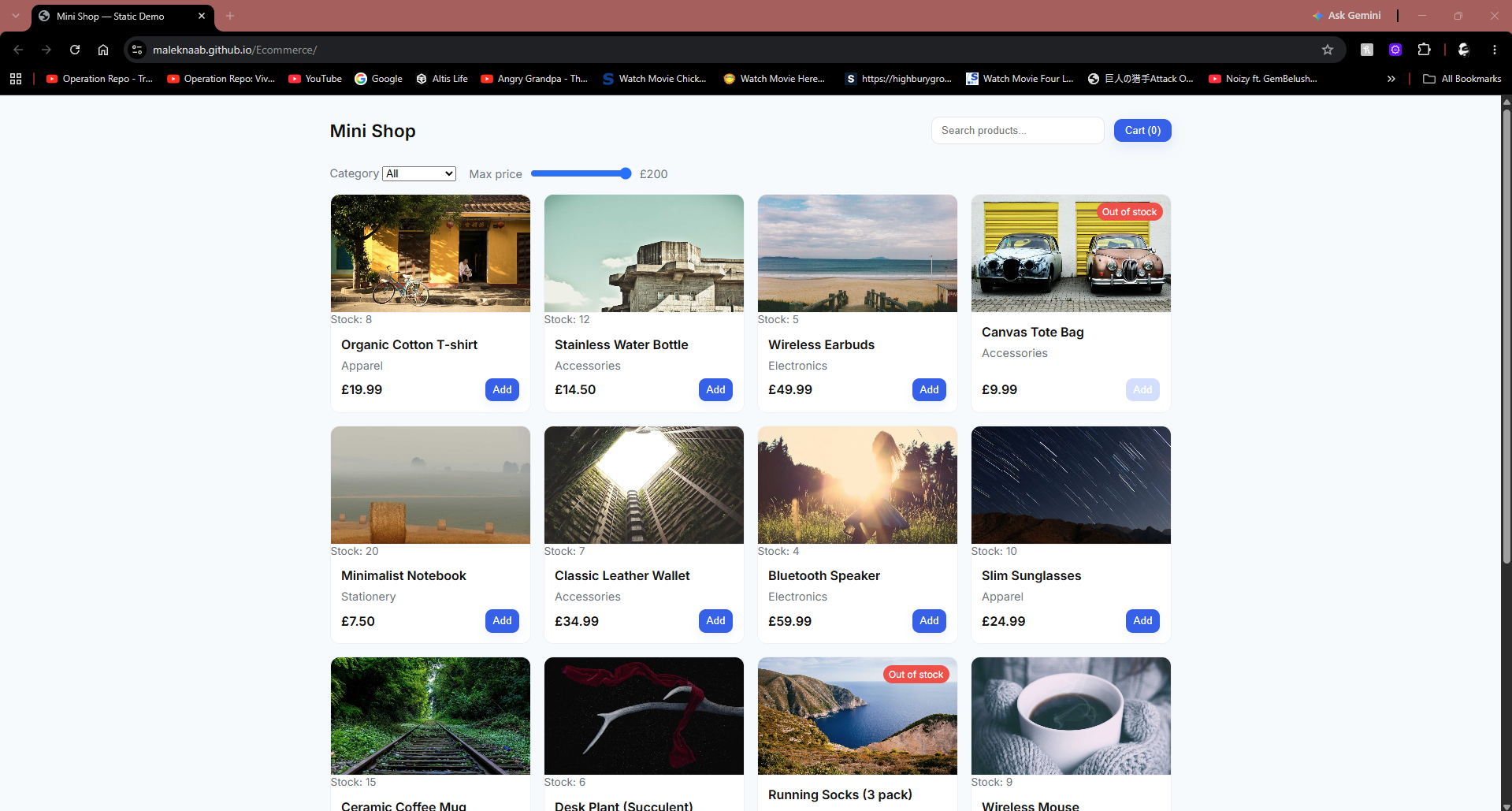Open the Altis Life bookmark

click(x=442, y=79)
